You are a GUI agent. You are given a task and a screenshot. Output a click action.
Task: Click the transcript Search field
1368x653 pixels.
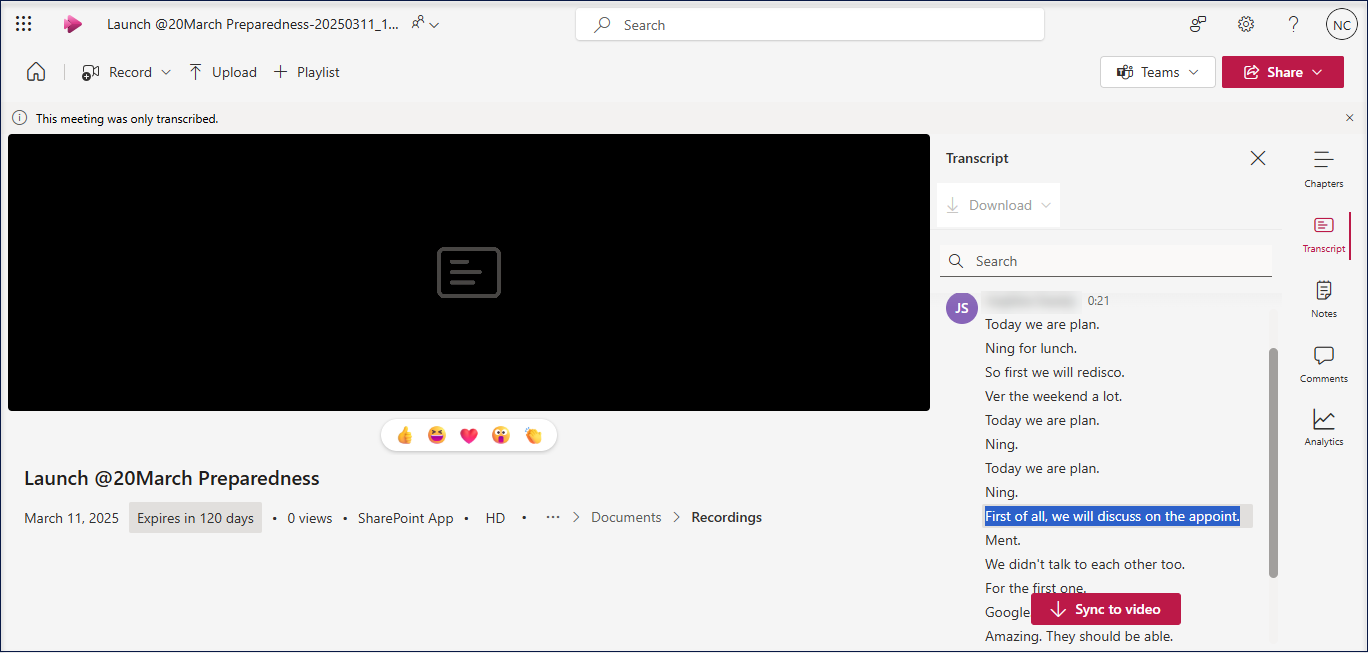tap(1106, 261)
